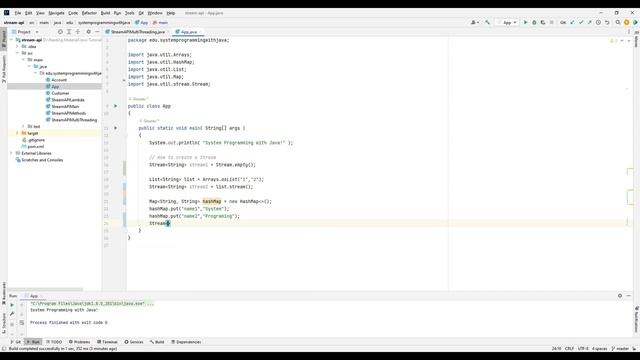Viewport: 640px width, 360px height.
Task: Push commits with the up-right arrow icon
Action: point(589,22)
